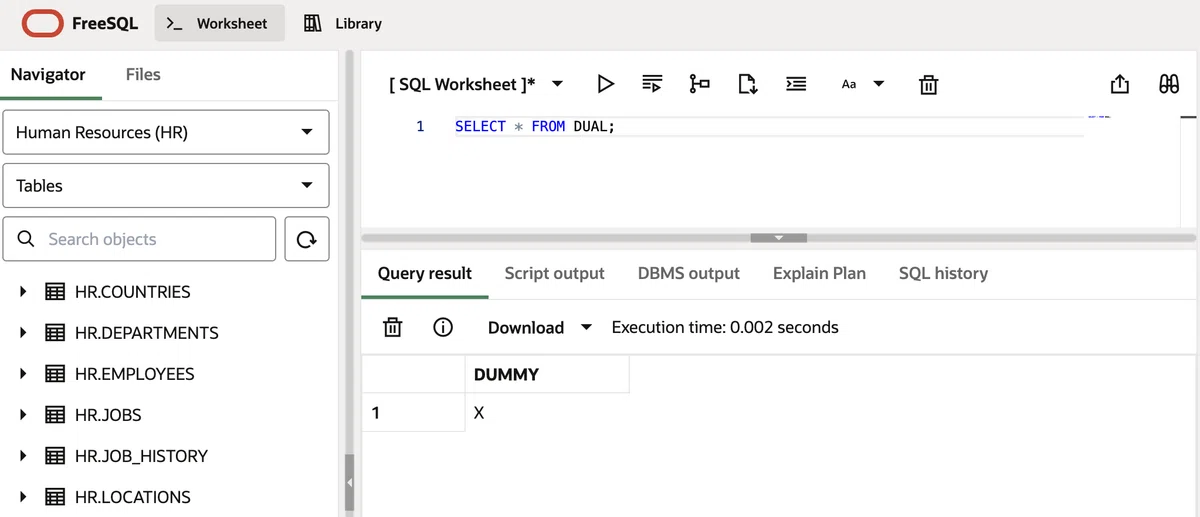Click the HR.COUNTRIES table icon
The height and width of the screenshot is (517, 1200).
coord(56,292)
